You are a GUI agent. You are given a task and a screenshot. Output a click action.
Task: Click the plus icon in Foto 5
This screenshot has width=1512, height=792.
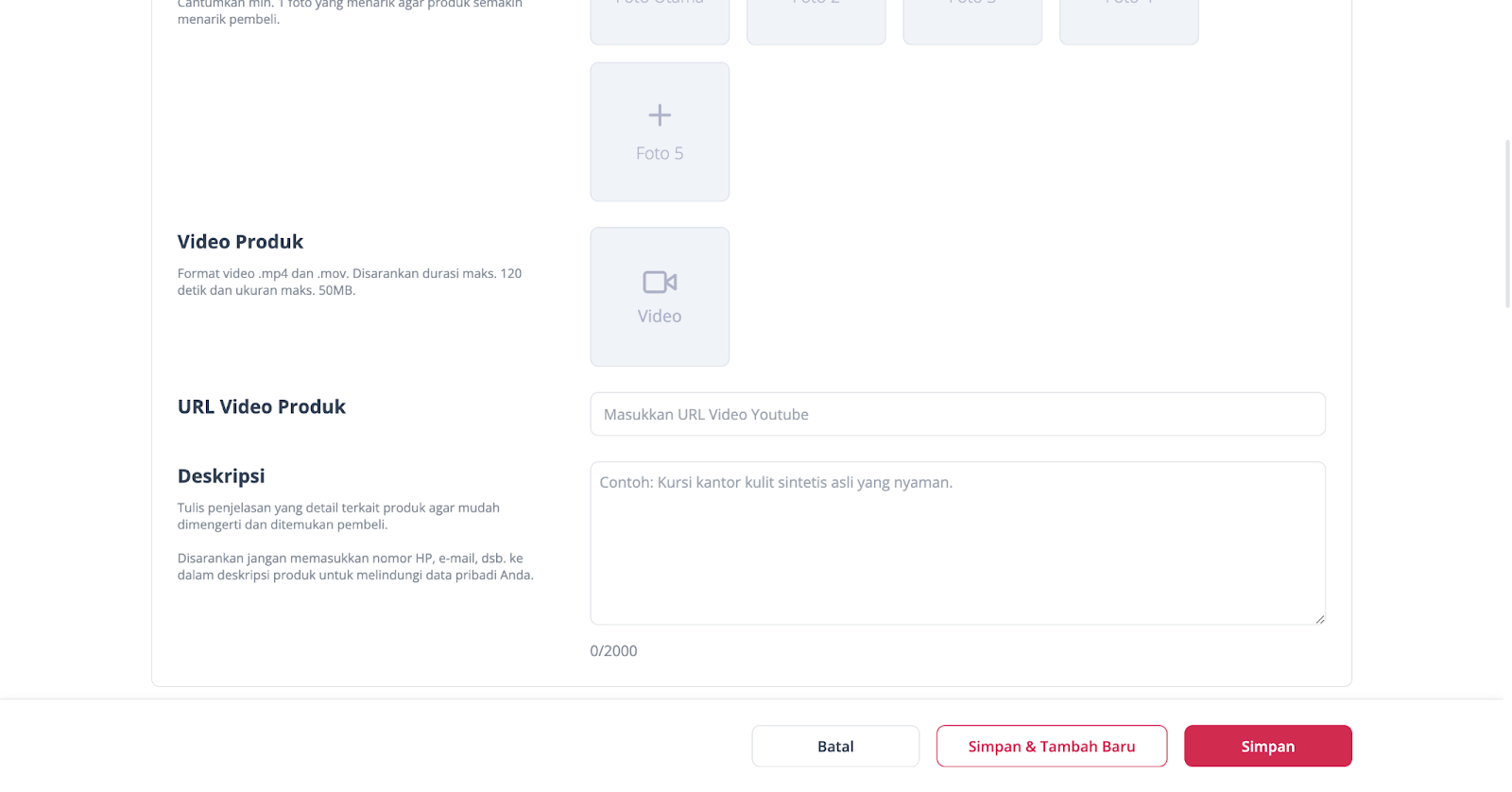click(x=660, y=115)
